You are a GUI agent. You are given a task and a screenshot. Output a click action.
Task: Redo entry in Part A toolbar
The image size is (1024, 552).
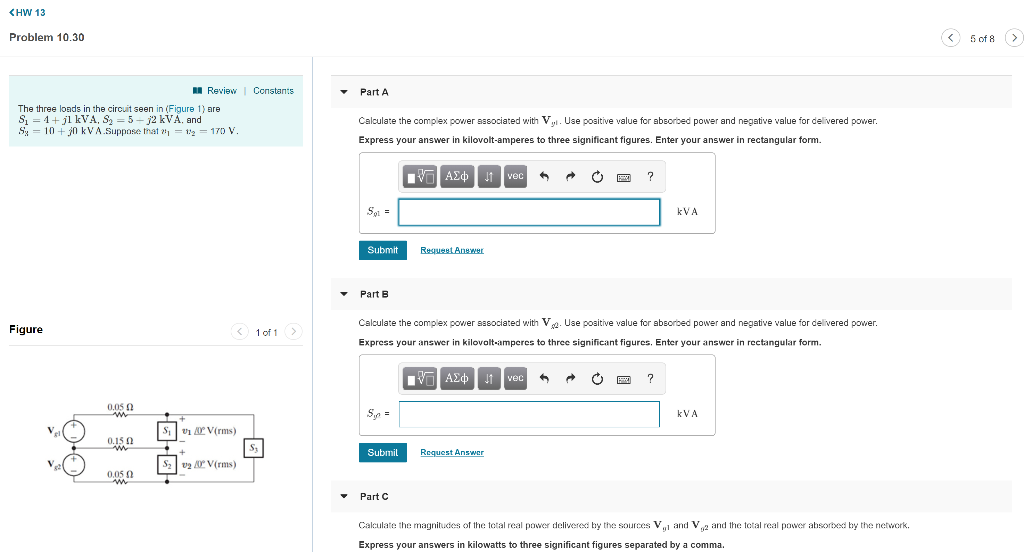(x=570, y=176)
